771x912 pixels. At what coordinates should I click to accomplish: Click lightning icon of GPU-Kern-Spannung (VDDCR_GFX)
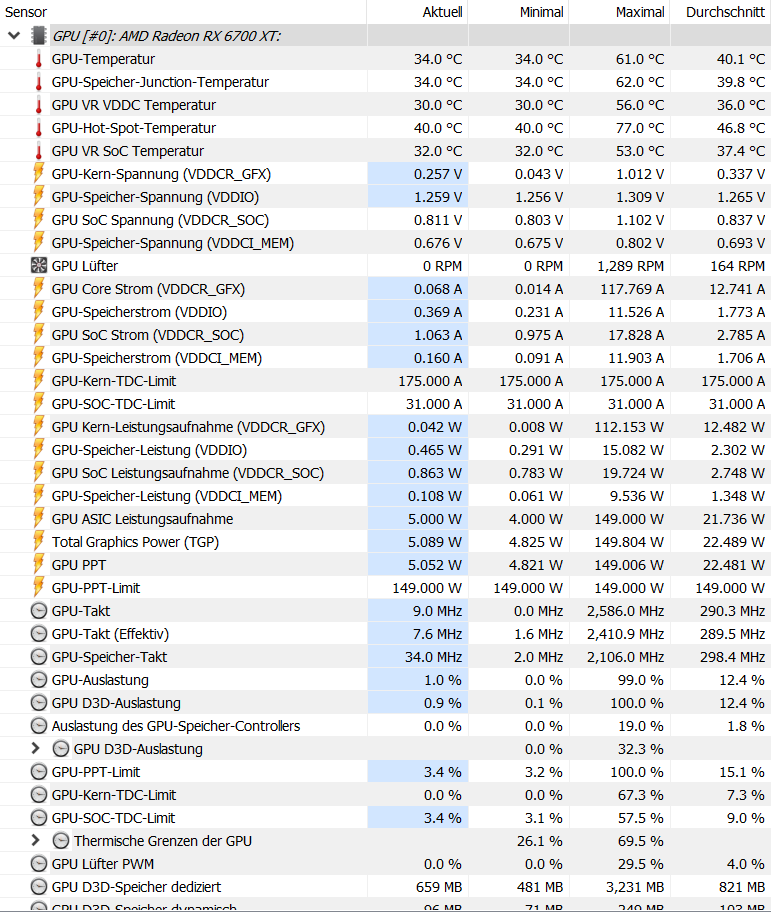[38, 174]
